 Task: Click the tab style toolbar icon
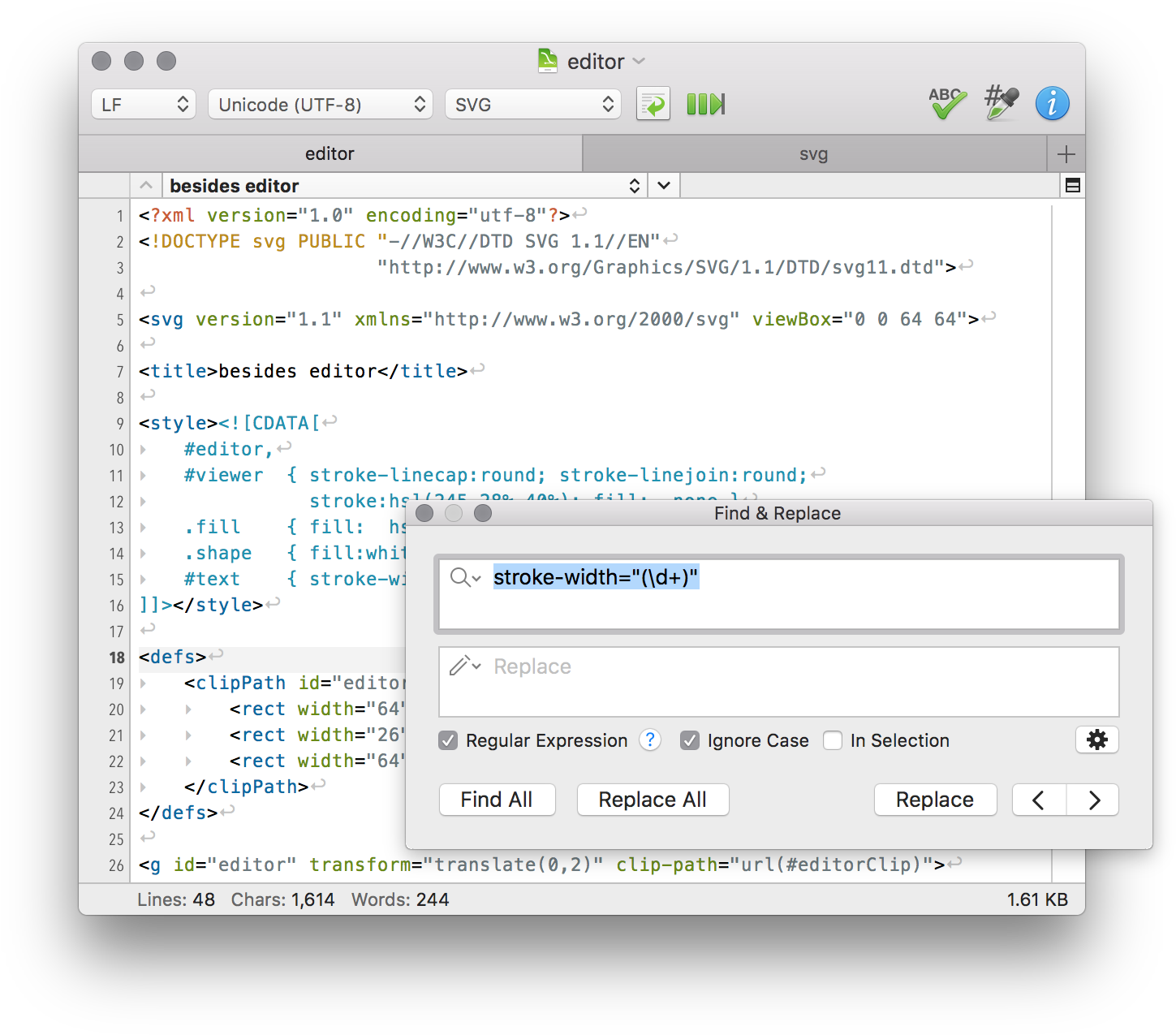click(704, 104)
